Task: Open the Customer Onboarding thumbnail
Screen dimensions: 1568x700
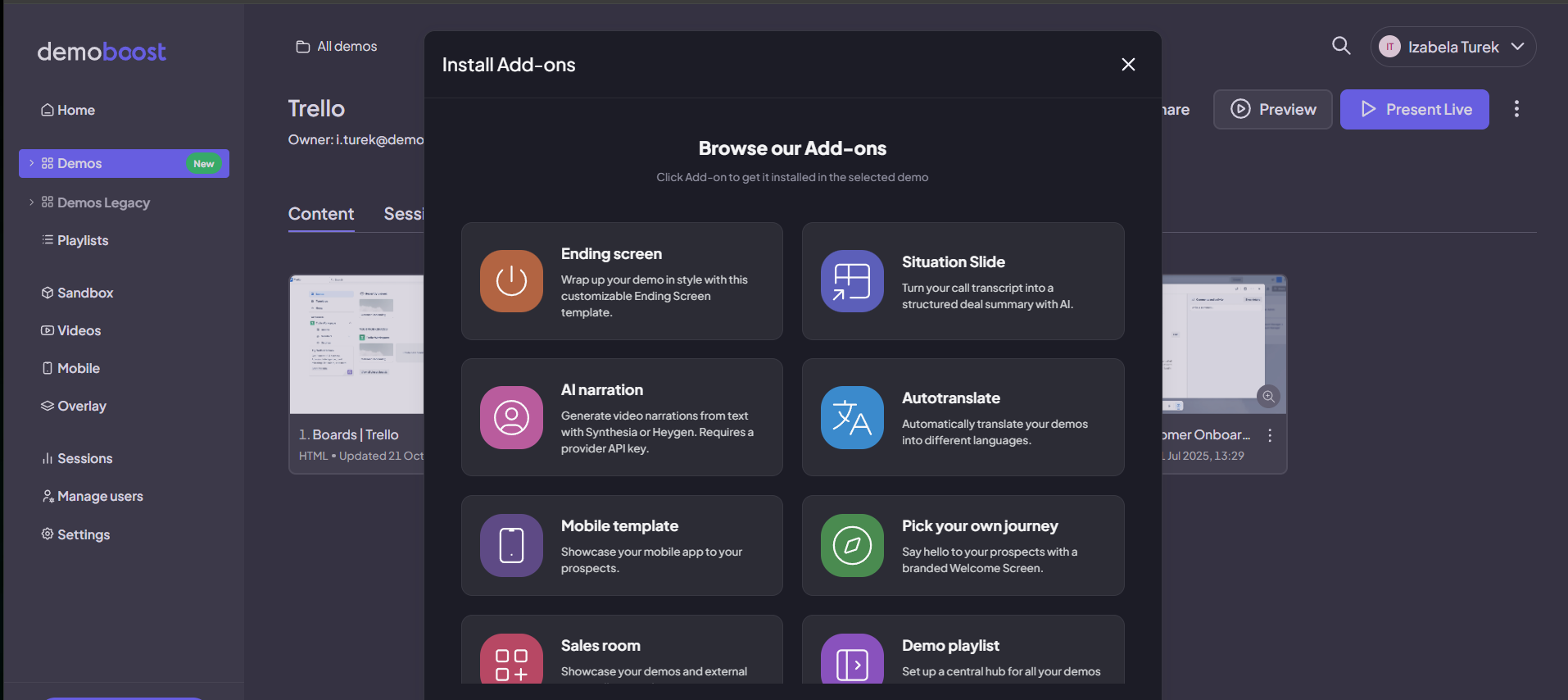Action: (1224, 344)
